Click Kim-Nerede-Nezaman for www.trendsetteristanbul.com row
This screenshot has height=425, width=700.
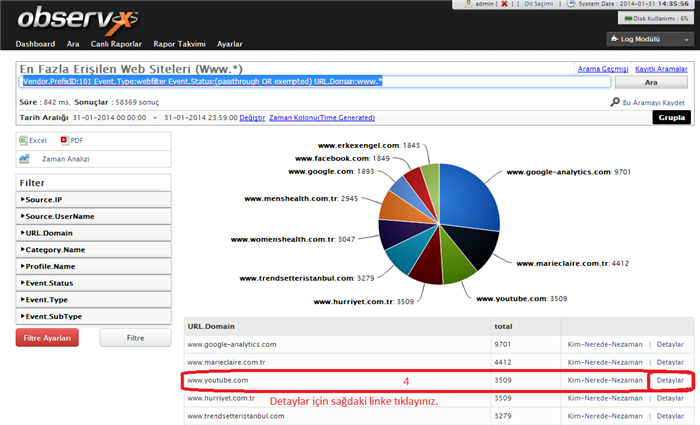click(605, 416)
